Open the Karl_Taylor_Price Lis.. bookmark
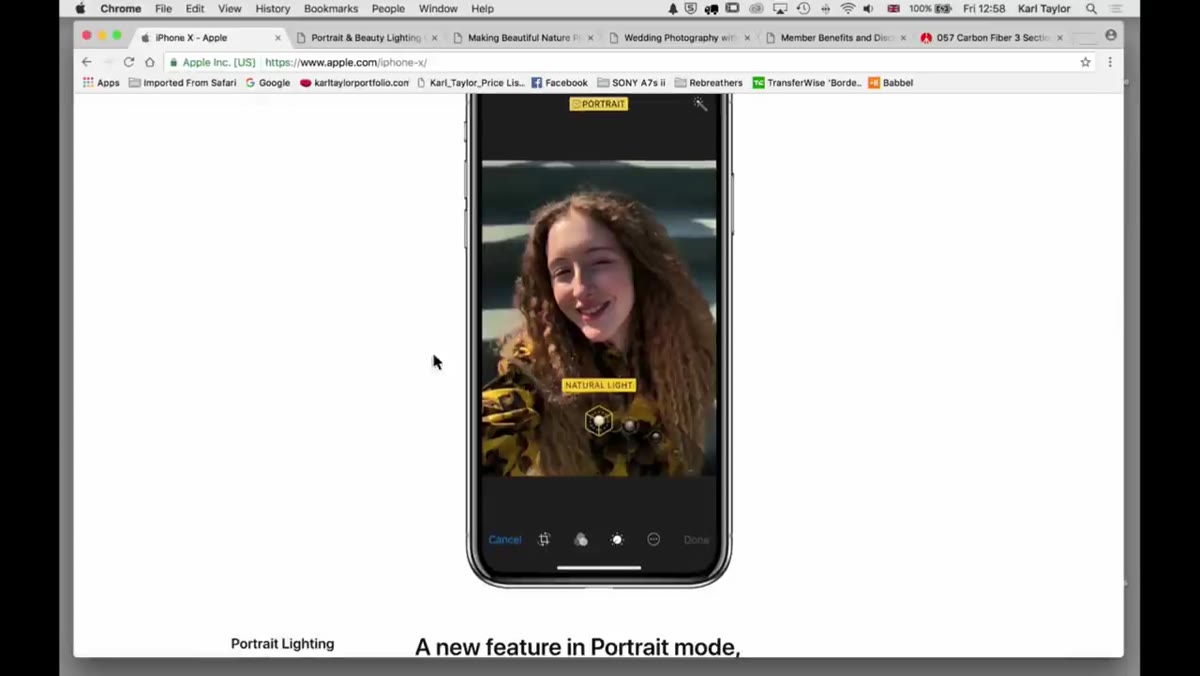1200x676 pixels. click(470, 83)
